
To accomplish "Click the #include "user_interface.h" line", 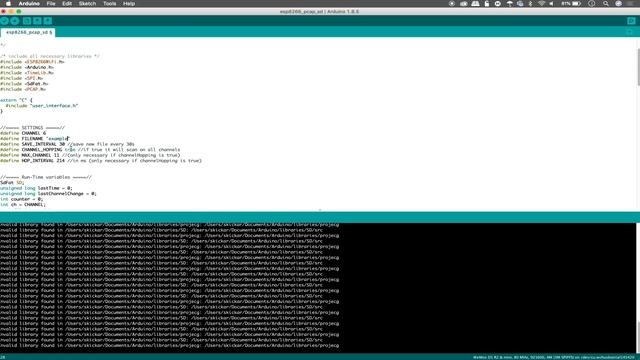I will pyautogui.click(x=42, y=106).
